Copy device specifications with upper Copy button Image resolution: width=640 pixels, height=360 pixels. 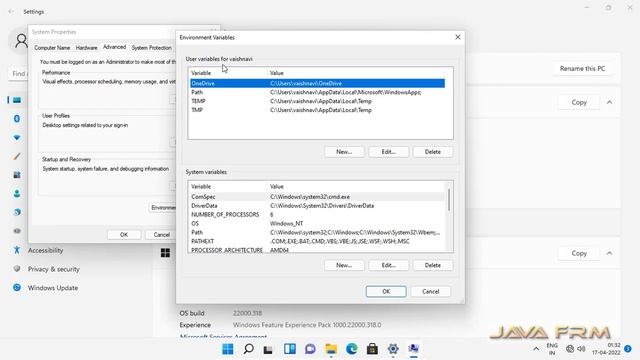579,102
